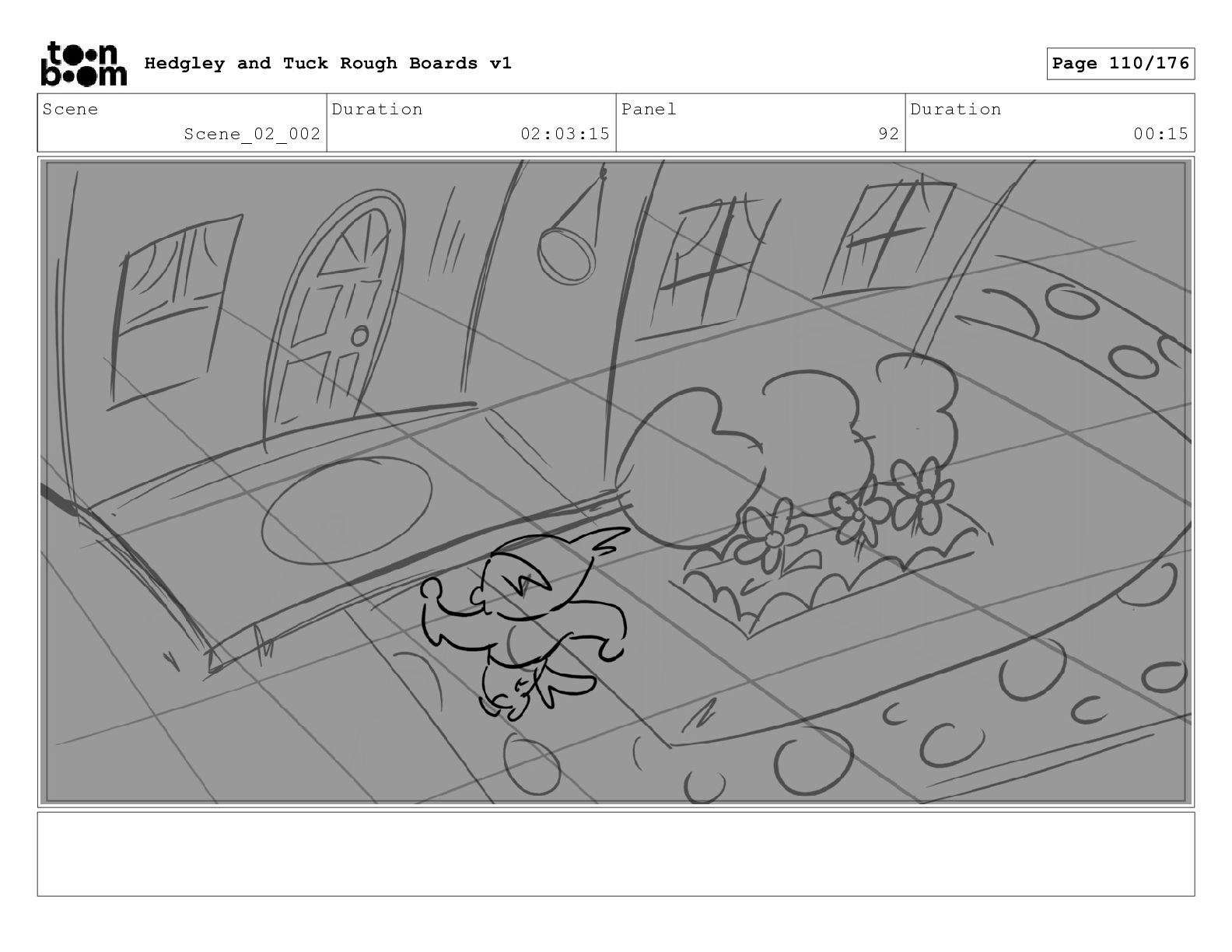
Task: Click the panel duration 00:15 value
Action: click(1160, 134)
